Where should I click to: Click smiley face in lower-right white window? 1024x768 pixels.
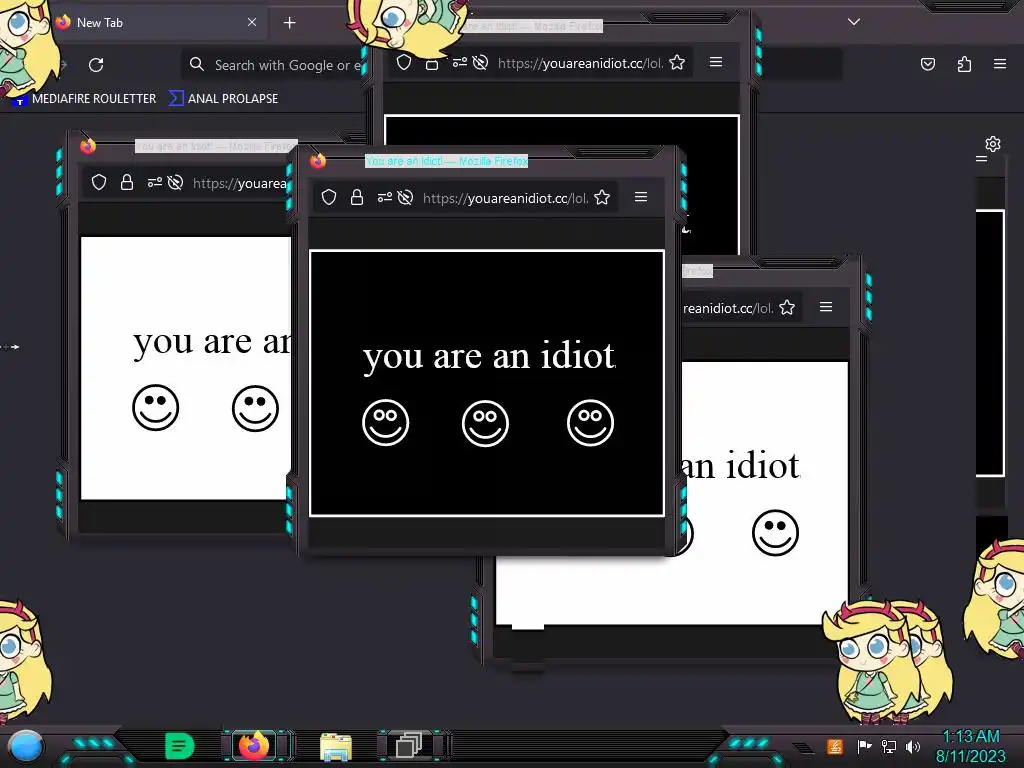tap(775, 532)
